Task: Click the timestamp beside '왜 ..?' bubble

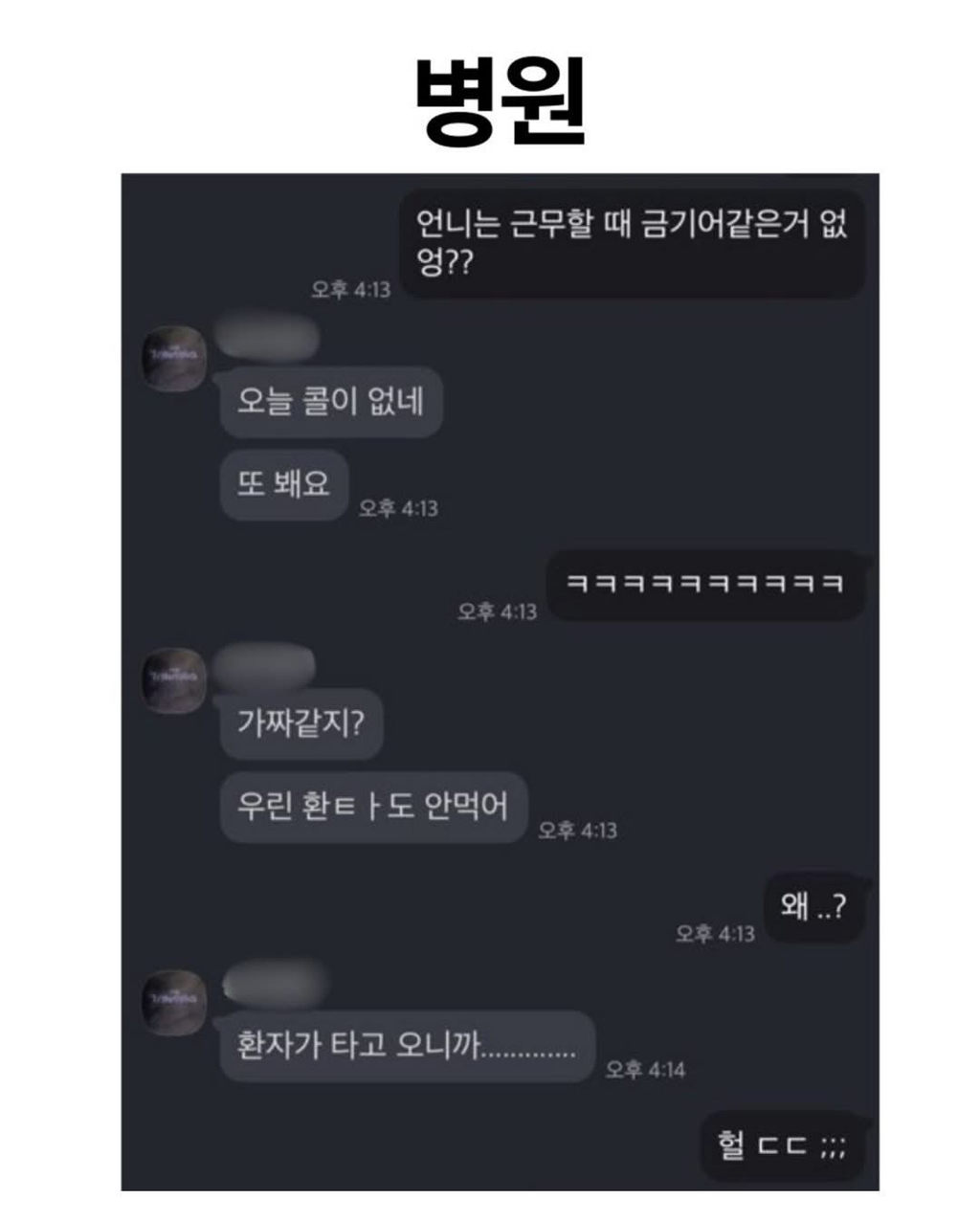Action: pos(715,932)
